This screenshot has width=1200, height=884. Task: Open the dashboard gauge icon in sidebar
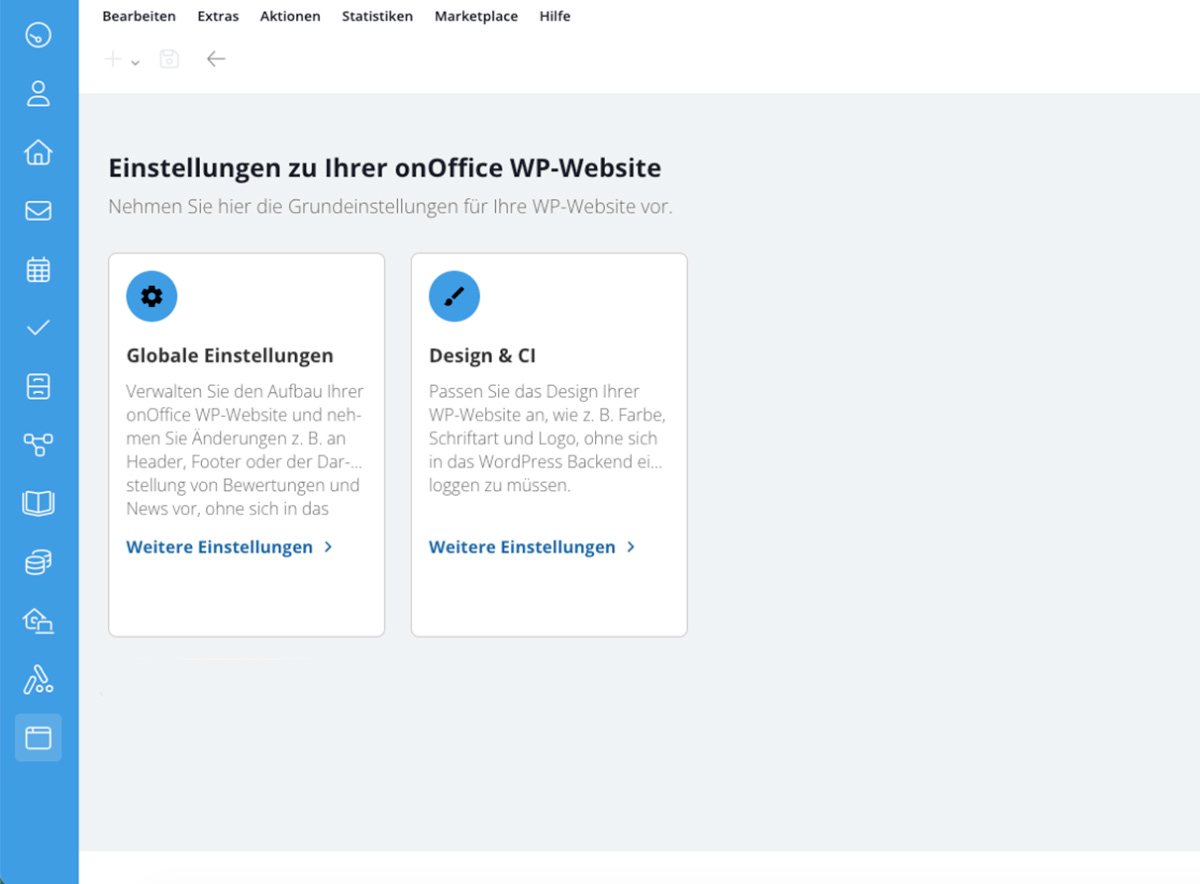[38, 35]
